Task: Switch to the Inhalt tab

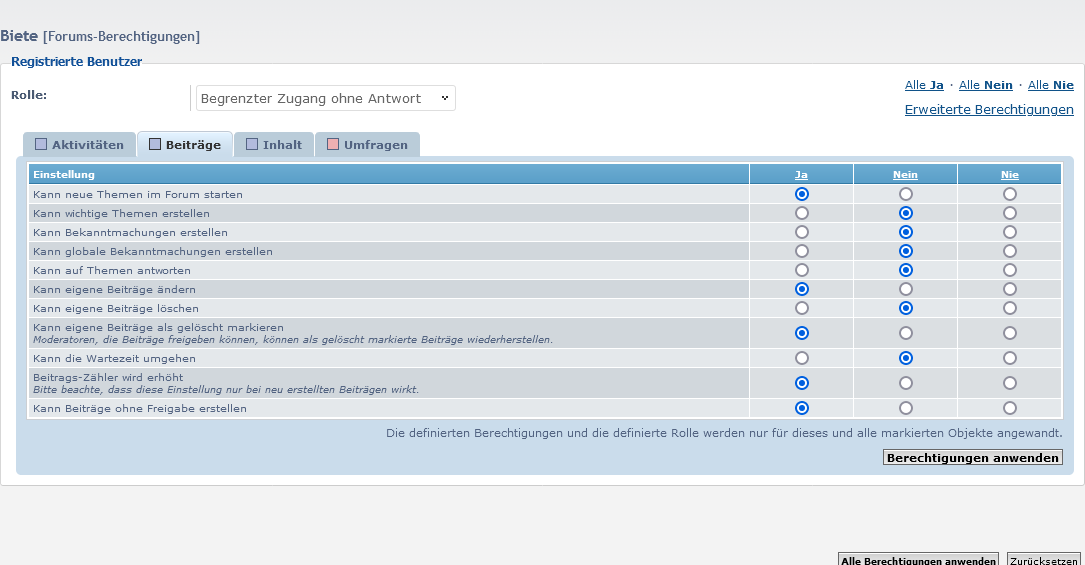Action: click(274, 145)
